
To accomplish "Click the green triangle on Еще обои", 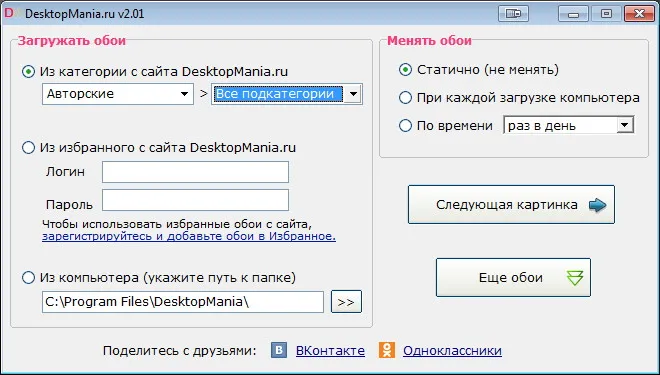I will coord(575,278).
